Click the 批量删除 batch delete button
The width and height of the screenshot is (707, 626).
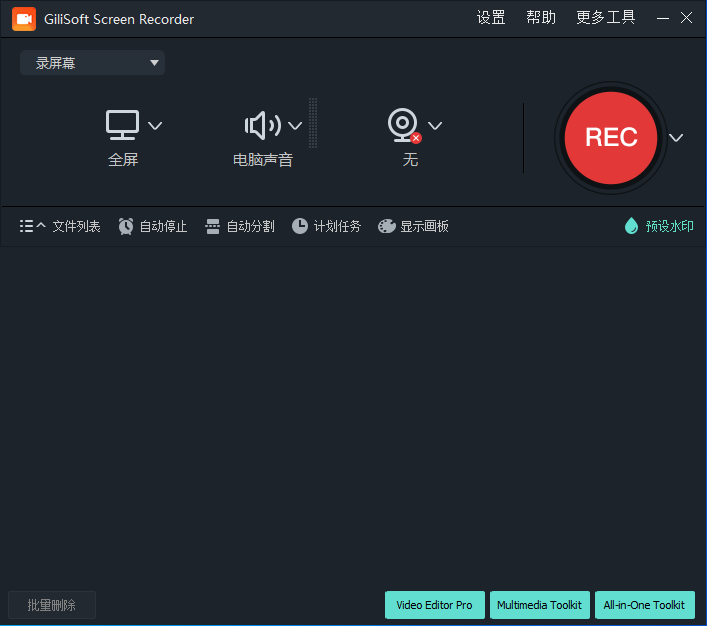point(52,605)
